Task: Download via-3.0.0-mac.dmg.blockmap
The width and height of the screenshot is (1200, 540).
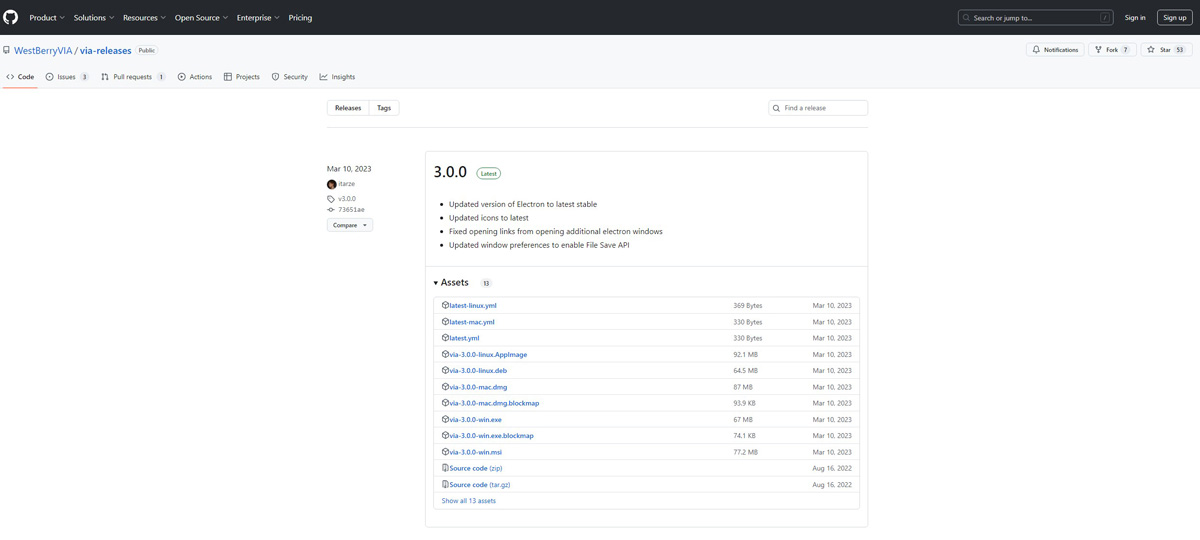Action: coord(494,403)
